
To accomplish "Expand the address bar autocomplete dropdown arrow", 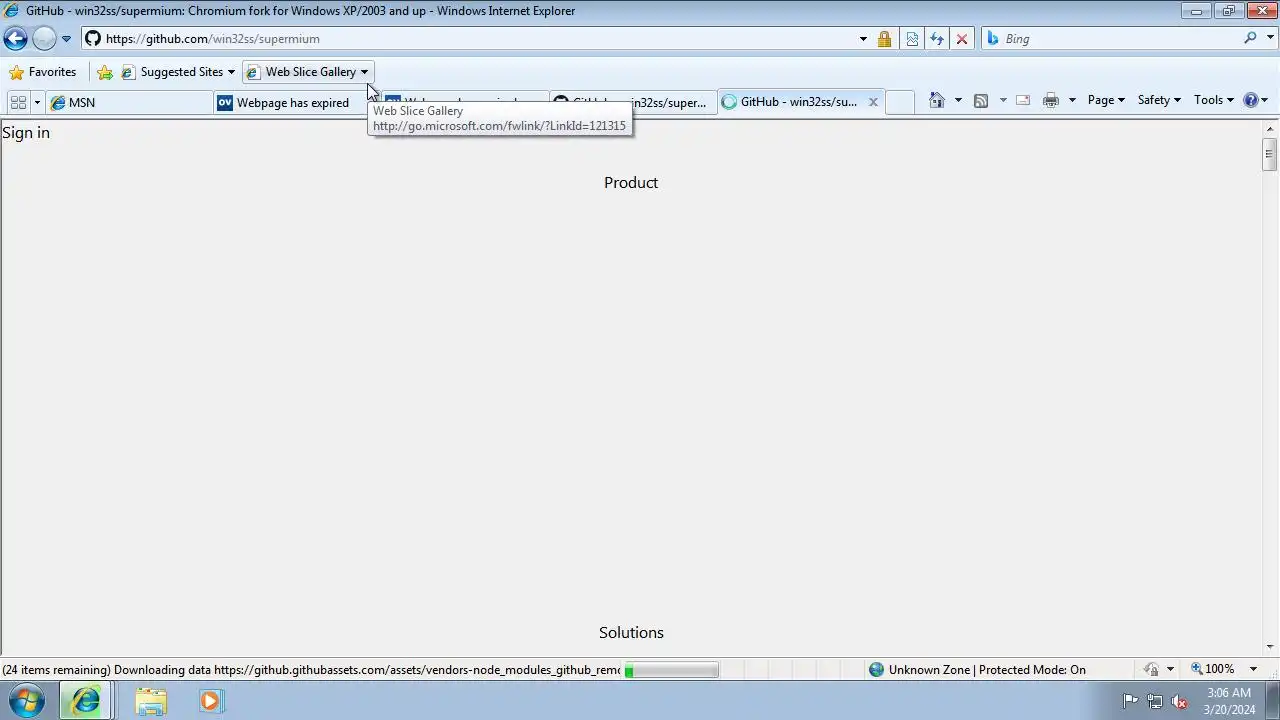I will (x=863, y=39).
